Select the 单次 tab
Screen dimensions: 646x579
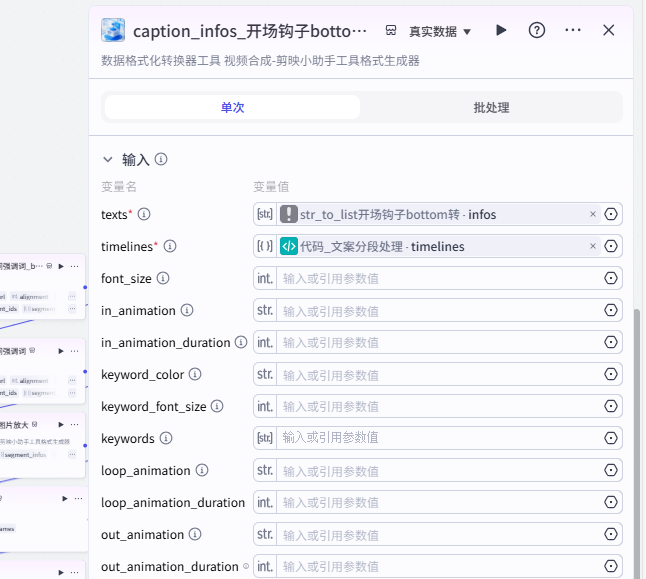(x=232, y=107)
